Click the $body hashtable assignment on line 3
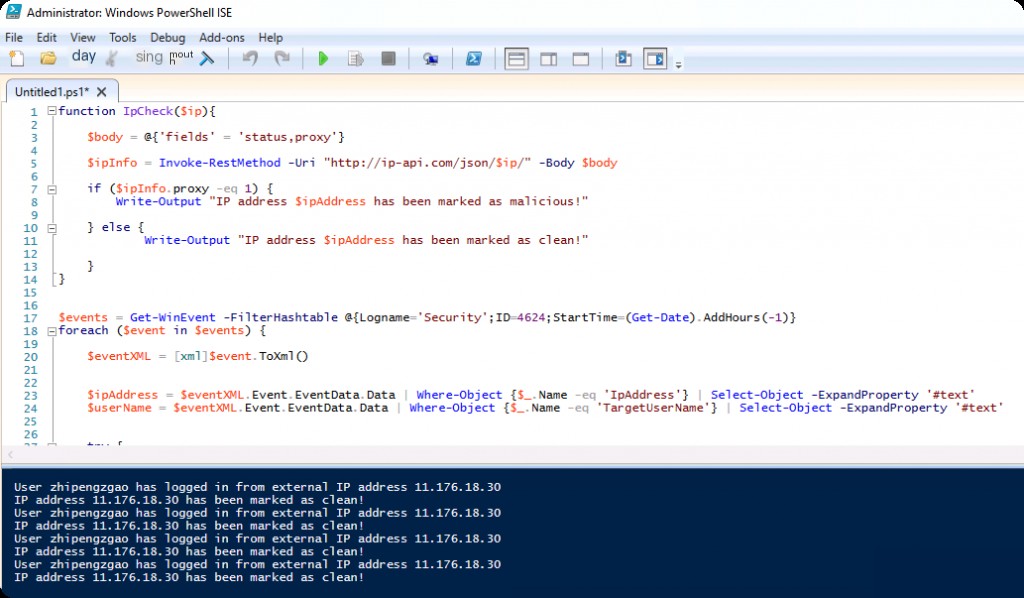 [x=216, y=136]
